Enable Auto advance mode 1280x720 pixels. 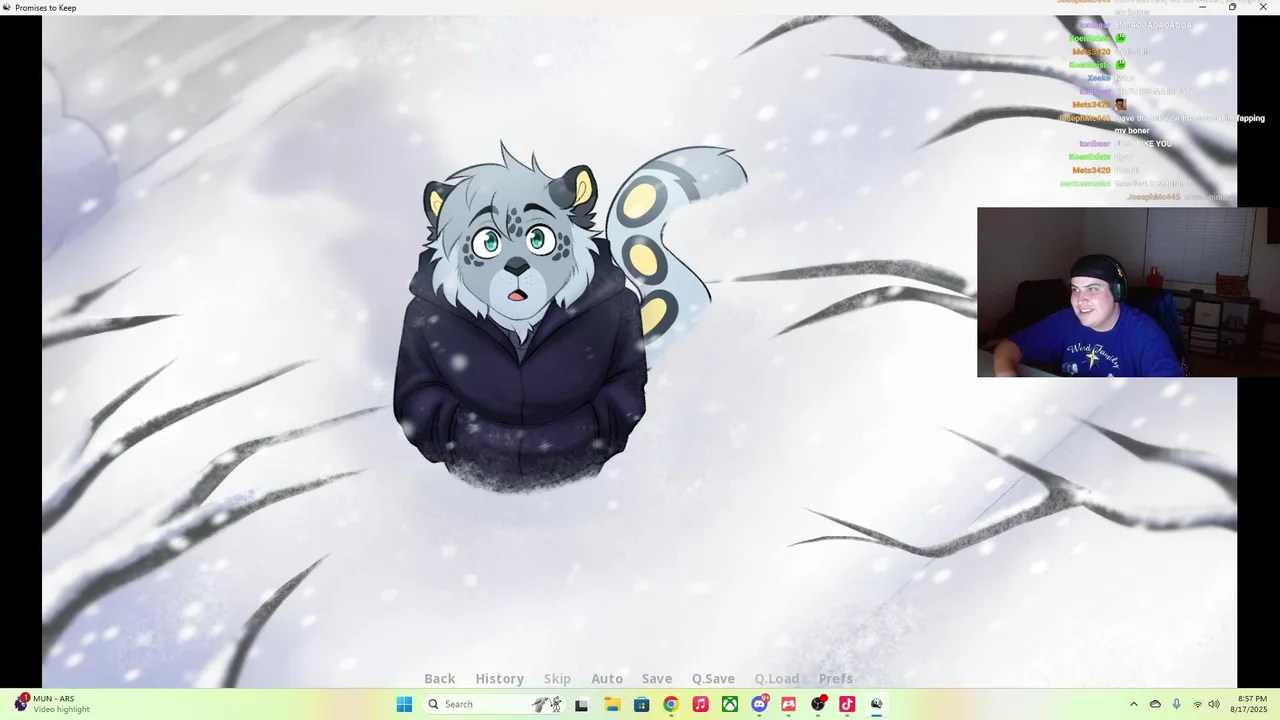(607, 679)
